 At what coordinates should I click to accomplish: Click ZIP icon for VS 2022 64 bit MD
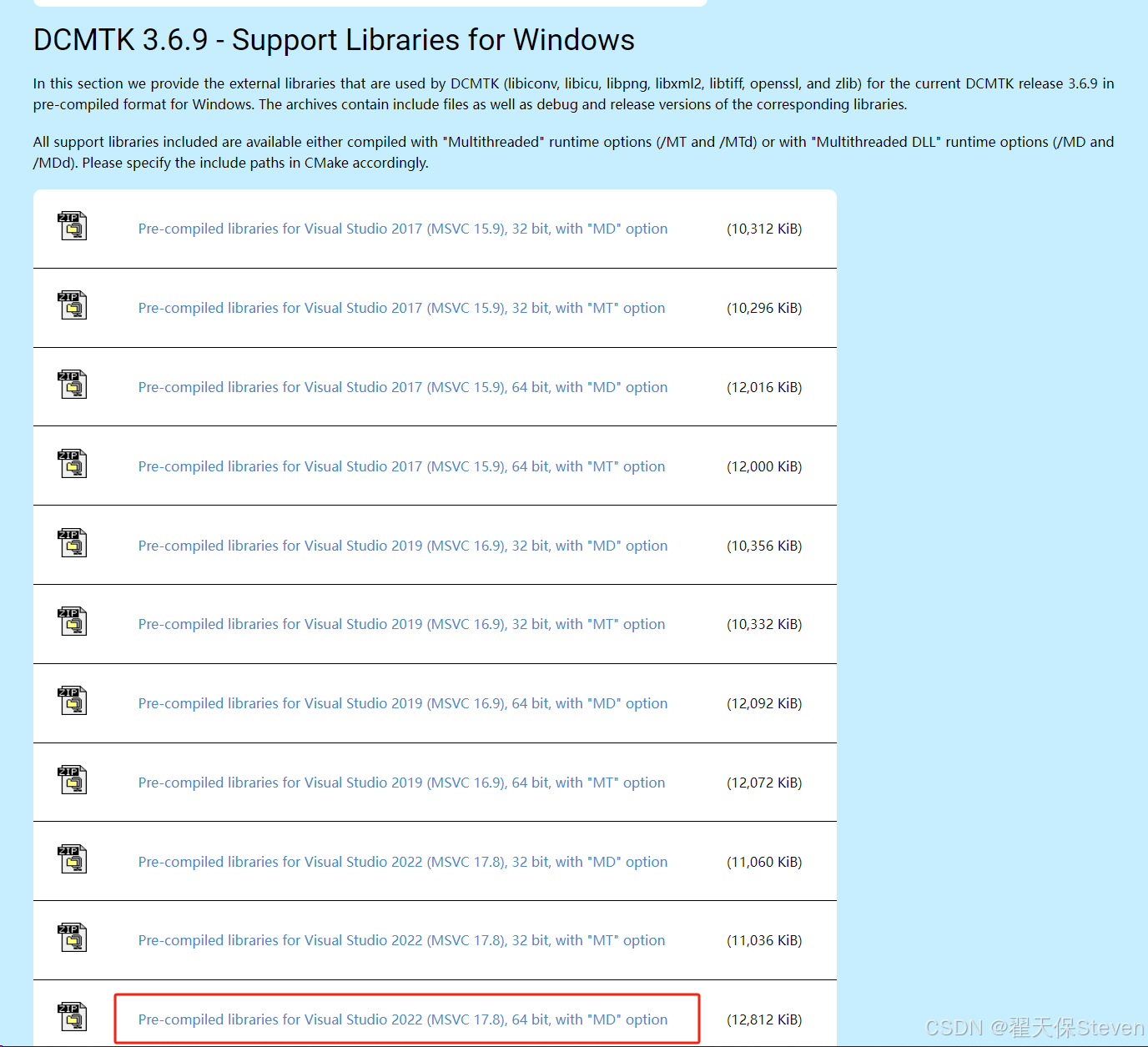pyautogui.click(x=73, y=1017)
